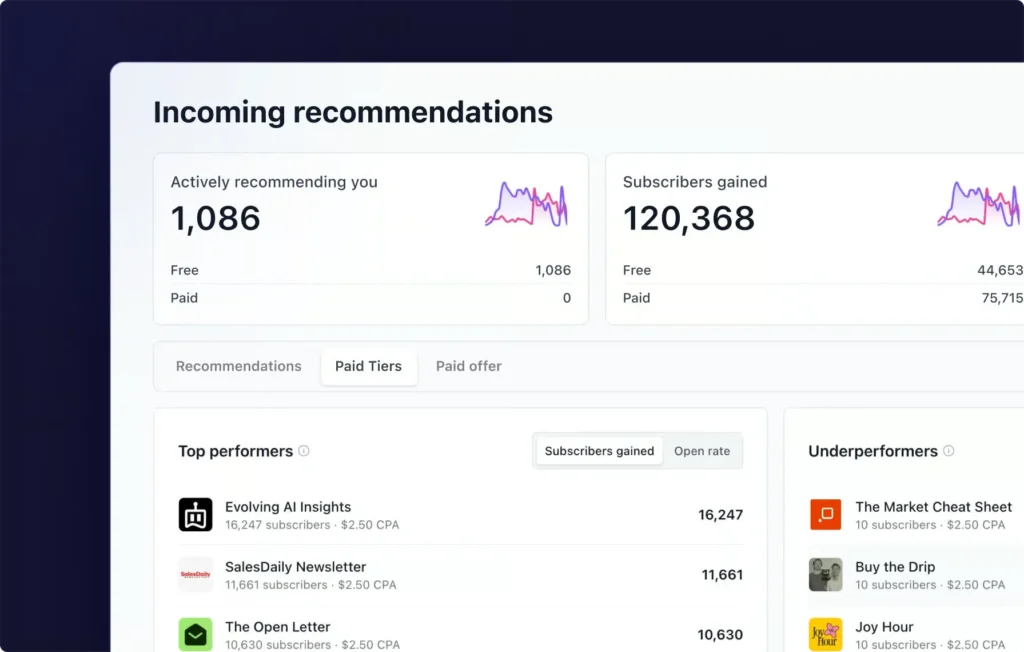Click the Subscribers gained sparkline chart
The height and width of the screenshot is (652, 1024).
(979, 204)
